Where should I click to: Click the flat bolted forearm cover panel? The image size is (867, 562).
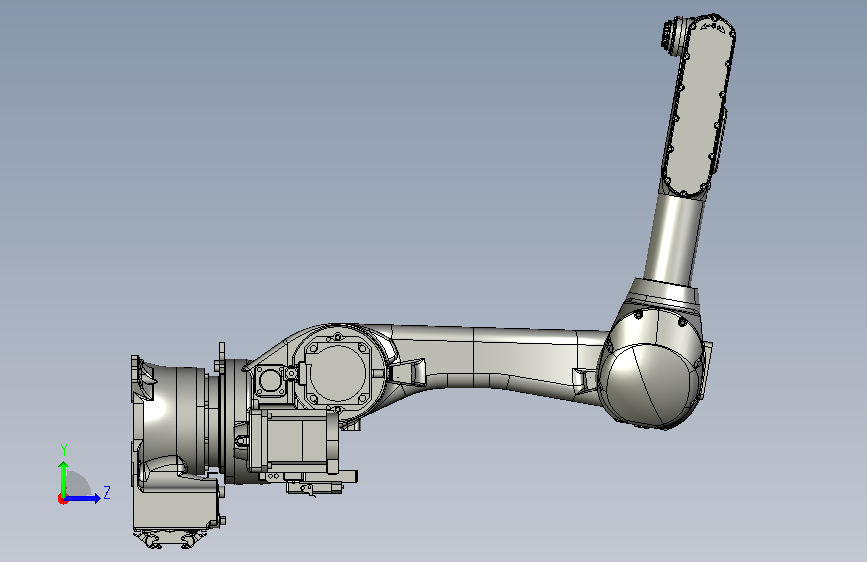point(698,105)
